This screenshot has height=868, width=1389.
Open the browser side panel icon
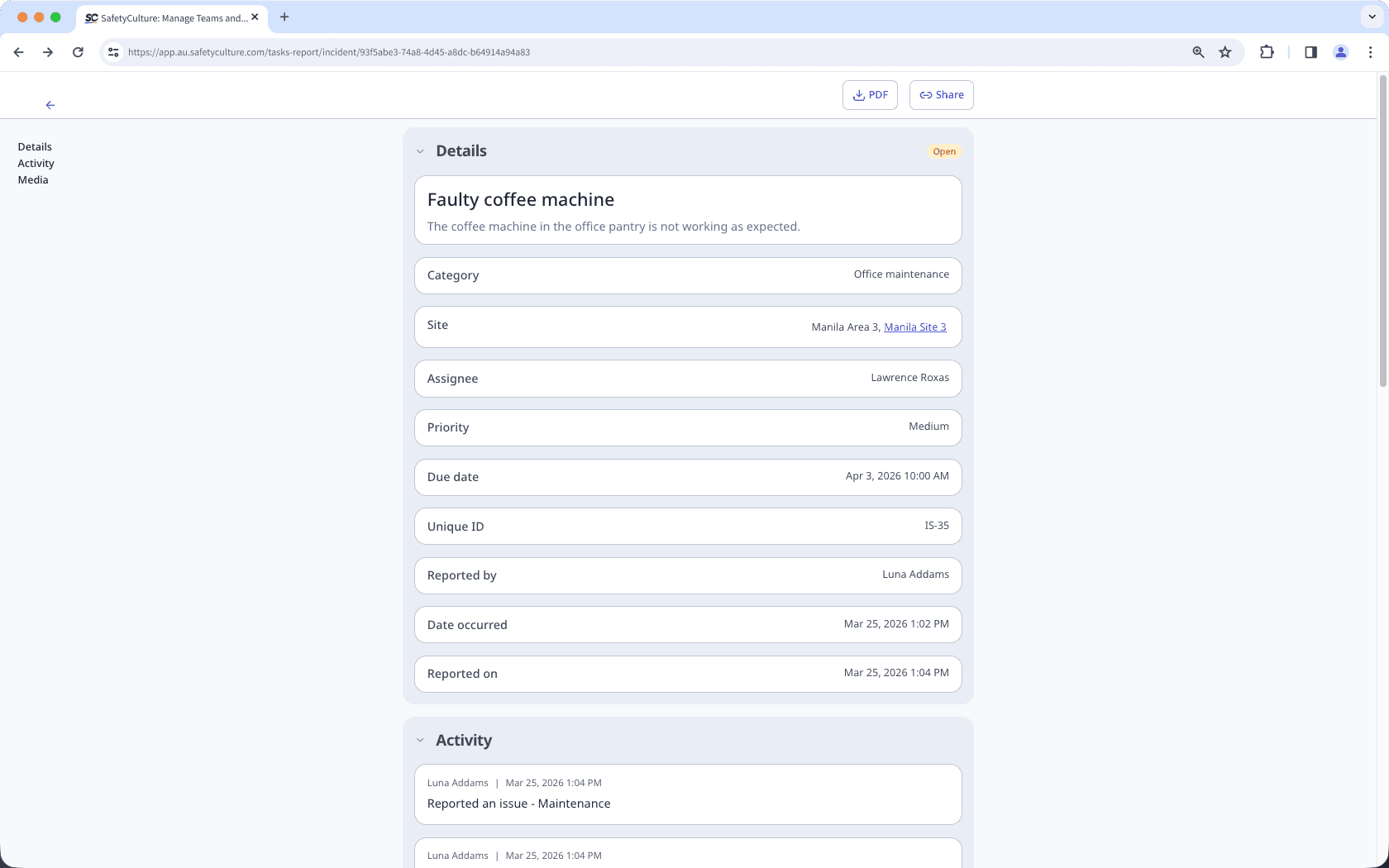tap(1310, 51)
